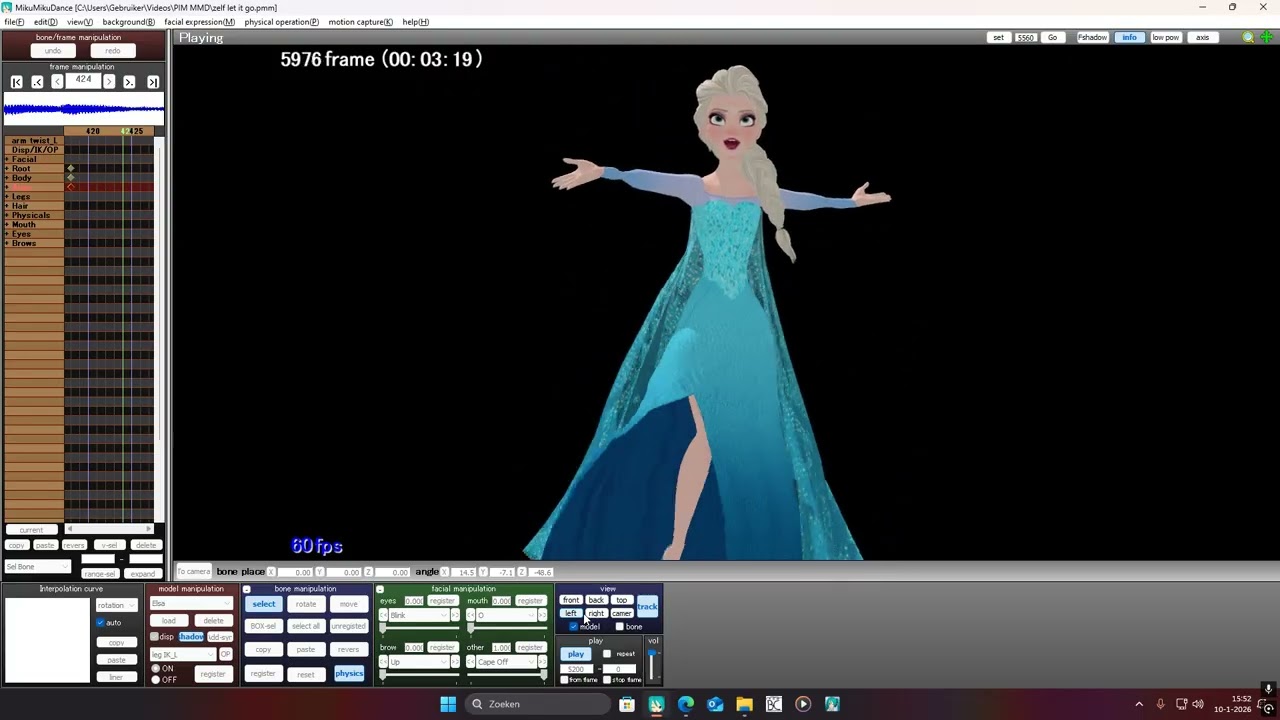Step back one frame arrow
This screenshot has height=720, width=1280.
[x=57, y=82]
